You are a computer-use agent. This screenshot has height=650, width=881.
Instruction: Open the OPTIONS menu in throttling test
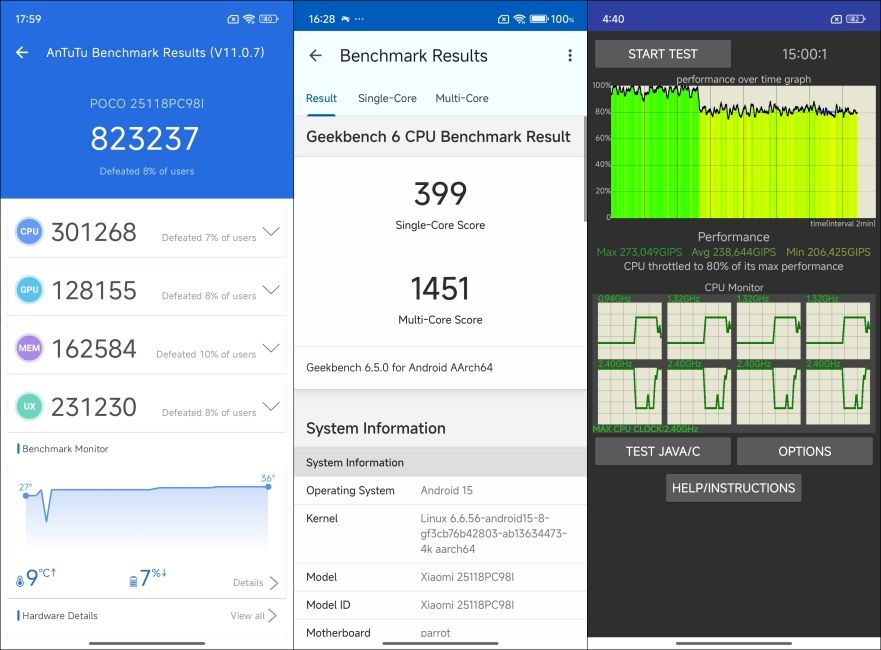pos(804,451)
